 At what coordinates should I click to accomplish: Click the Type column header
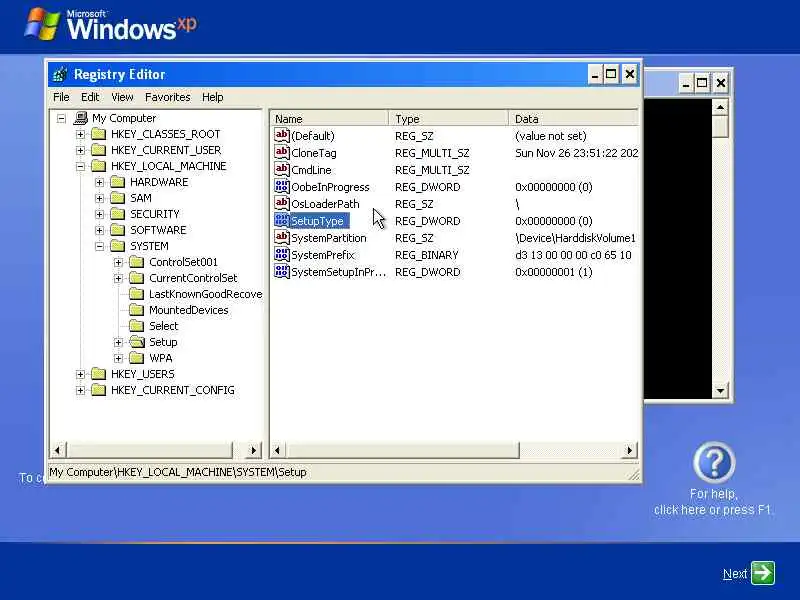click(x=448, y=119)
